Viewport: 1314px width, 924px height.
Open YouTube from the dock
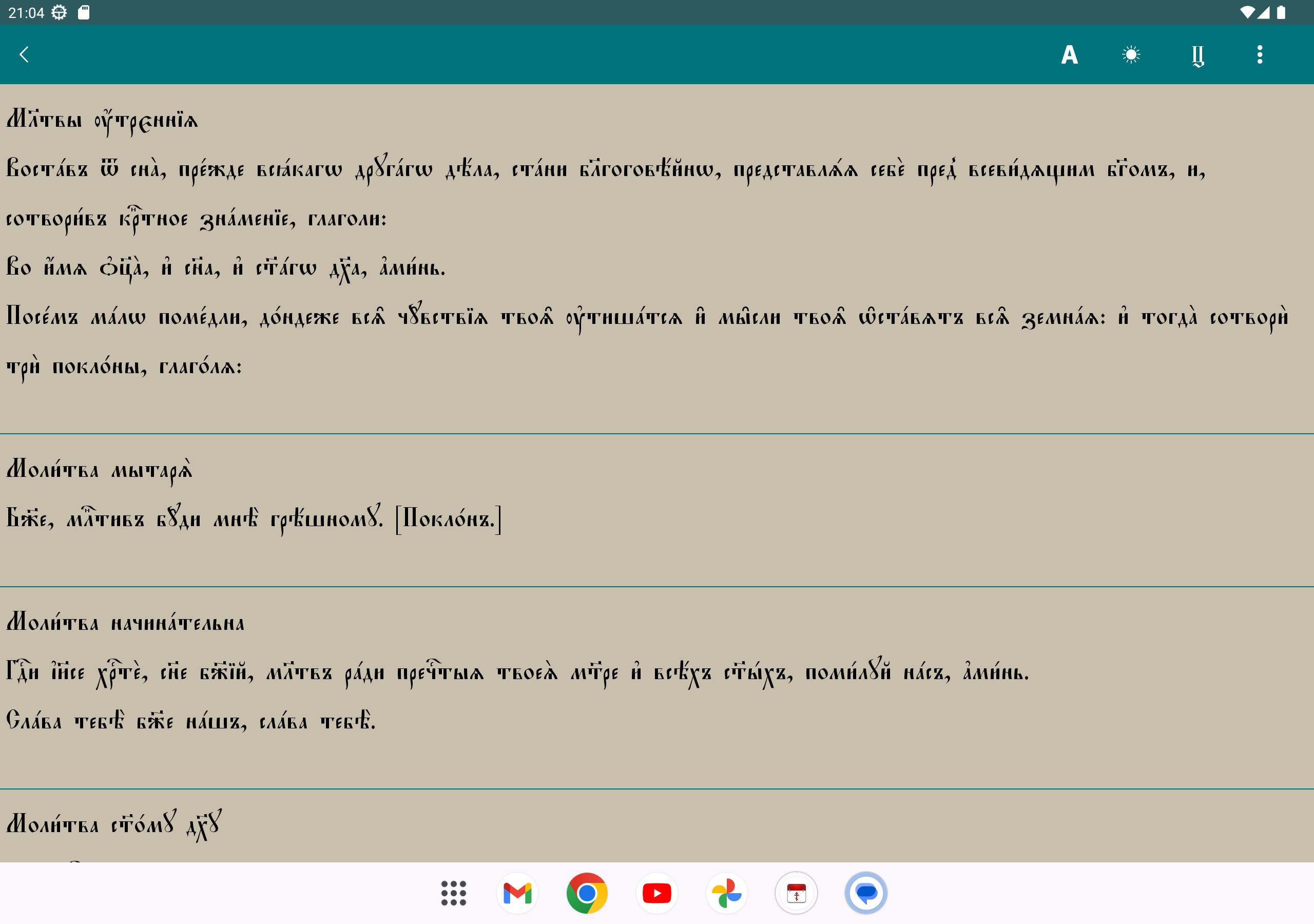click(x=656, y=893)
